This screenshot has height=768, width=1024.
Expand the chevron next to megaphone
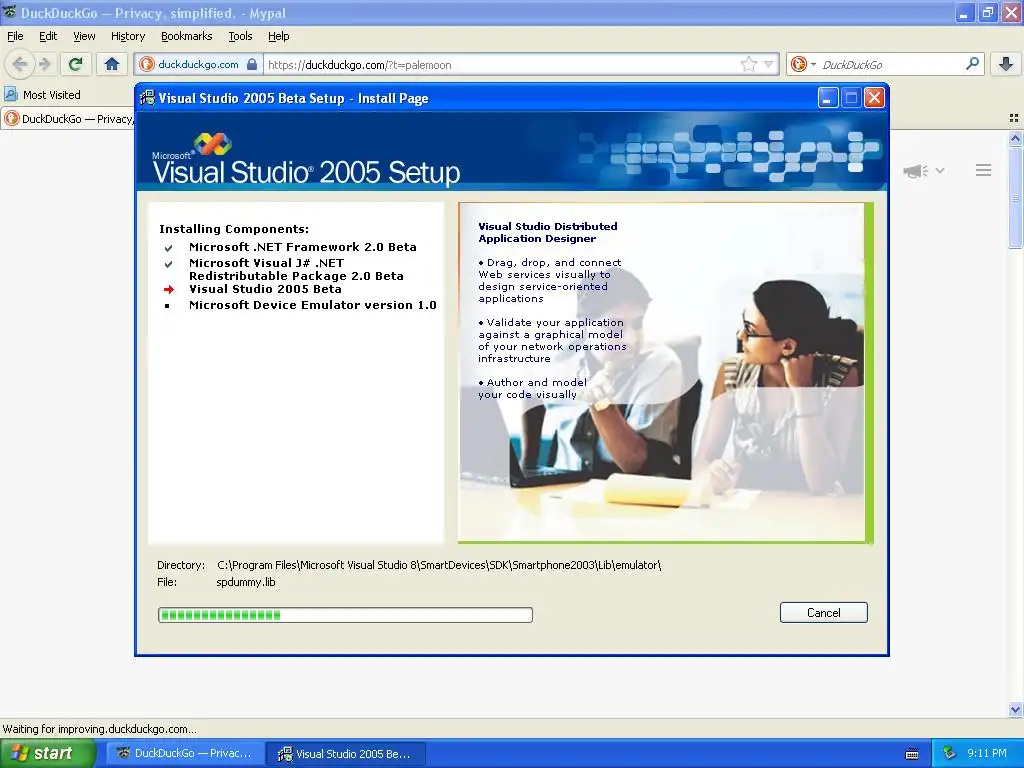coord(940,170)
